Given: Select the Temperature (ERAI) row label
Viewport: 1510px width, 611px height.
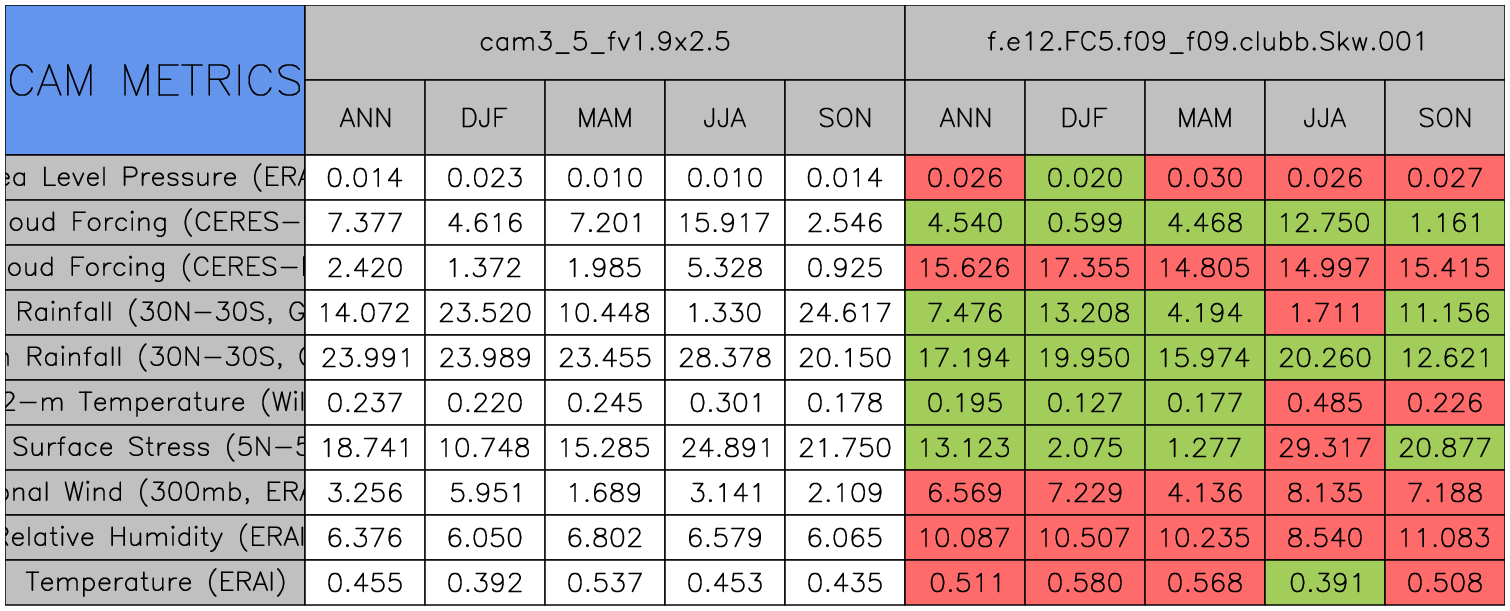Looking at the screenshot, I should tap(155, 582).
